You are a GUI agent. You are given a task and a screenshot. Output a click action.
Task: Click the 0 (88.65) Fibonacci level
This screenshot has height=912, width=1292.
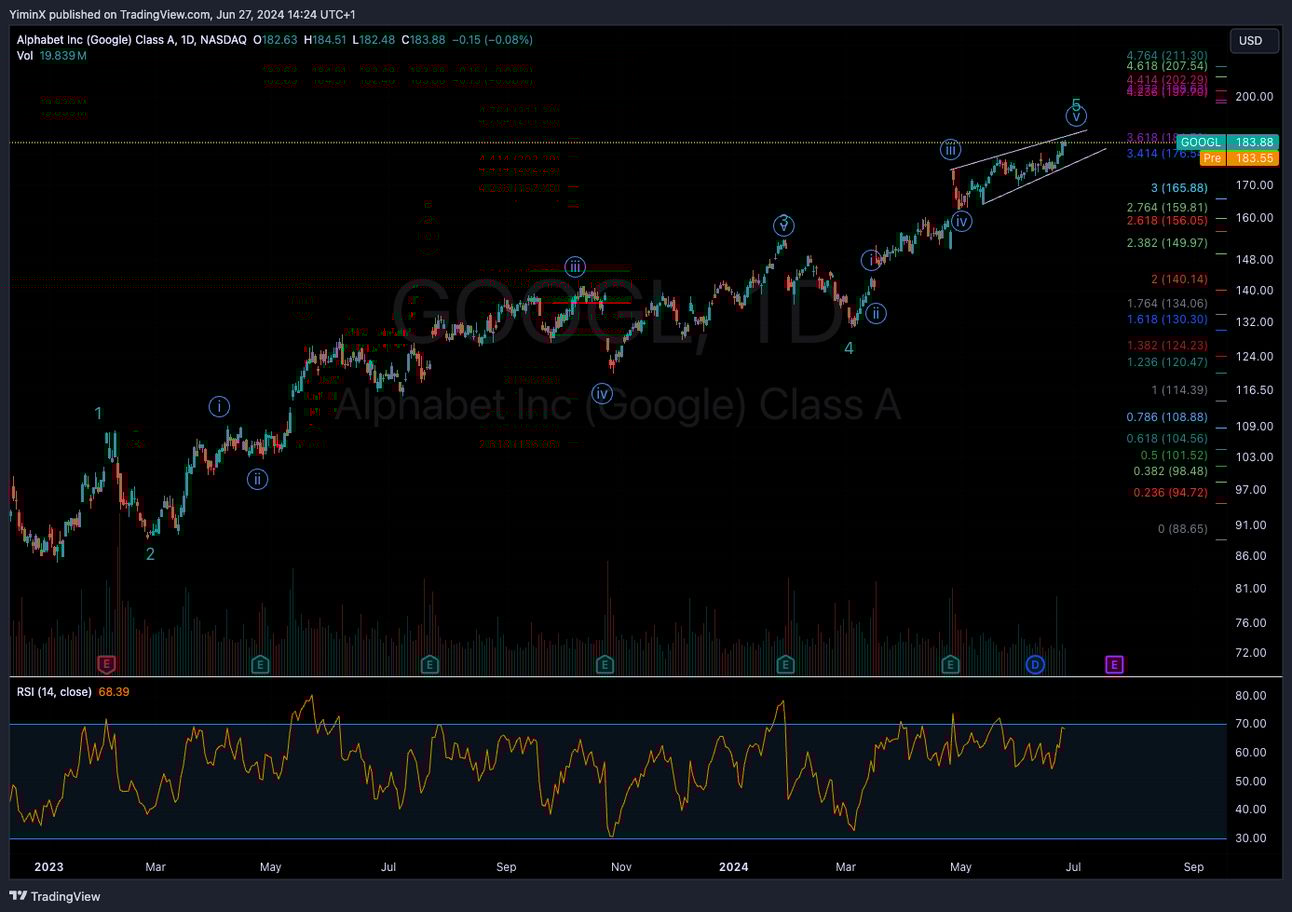1182,529
